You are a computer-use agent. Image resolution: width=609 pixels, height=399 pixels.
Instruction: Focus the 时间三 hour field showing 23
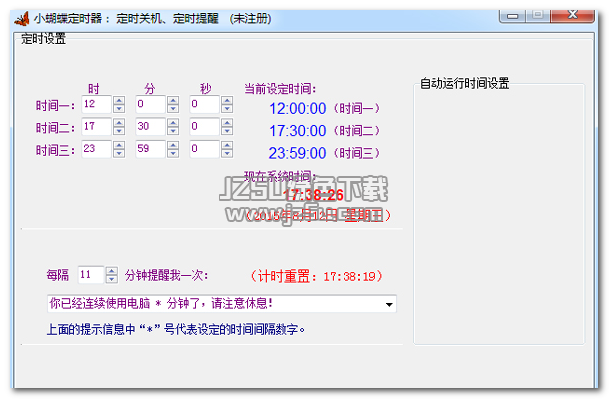point(96,149)
